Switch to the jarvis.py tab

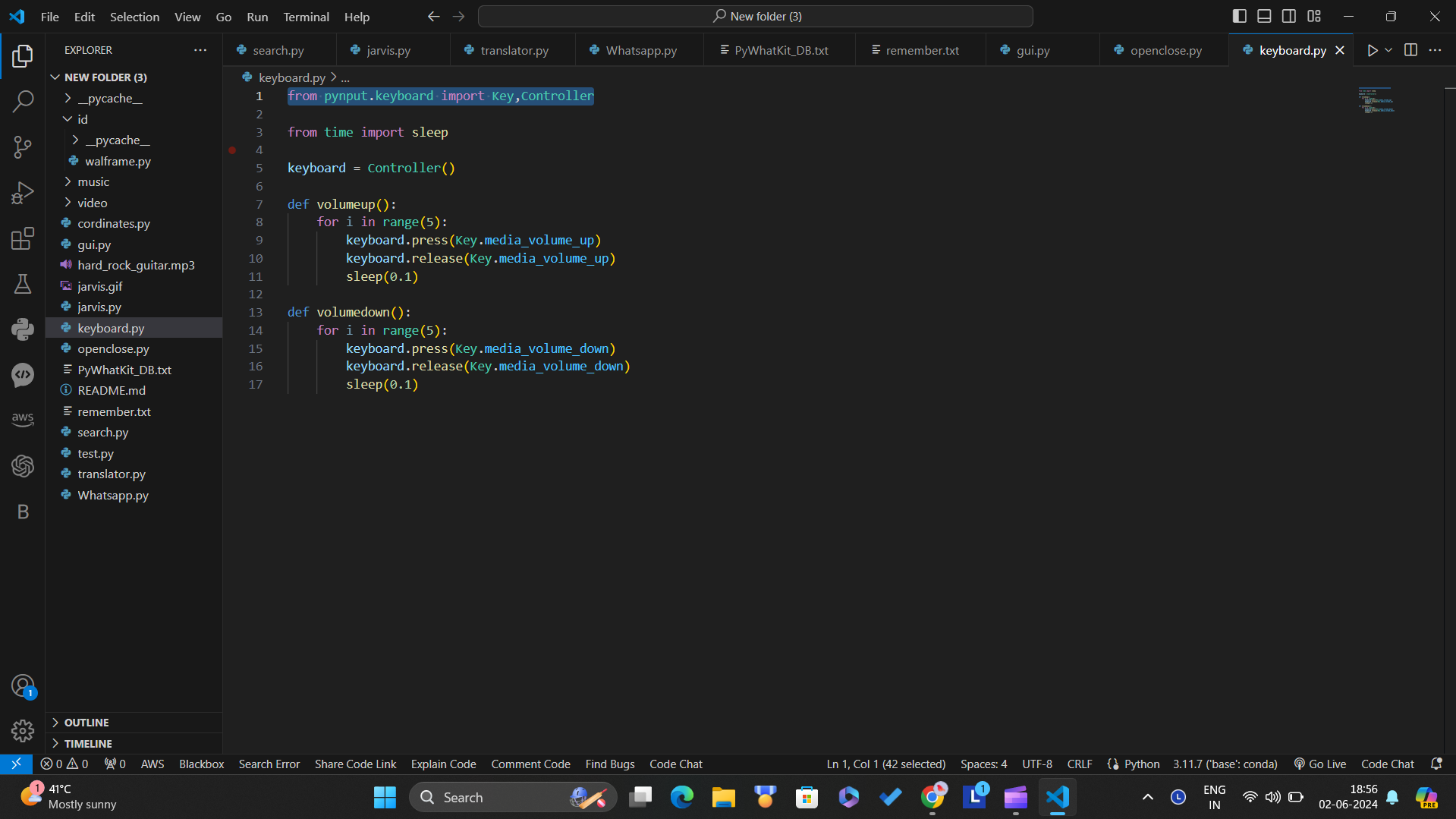tap(388, 50)
